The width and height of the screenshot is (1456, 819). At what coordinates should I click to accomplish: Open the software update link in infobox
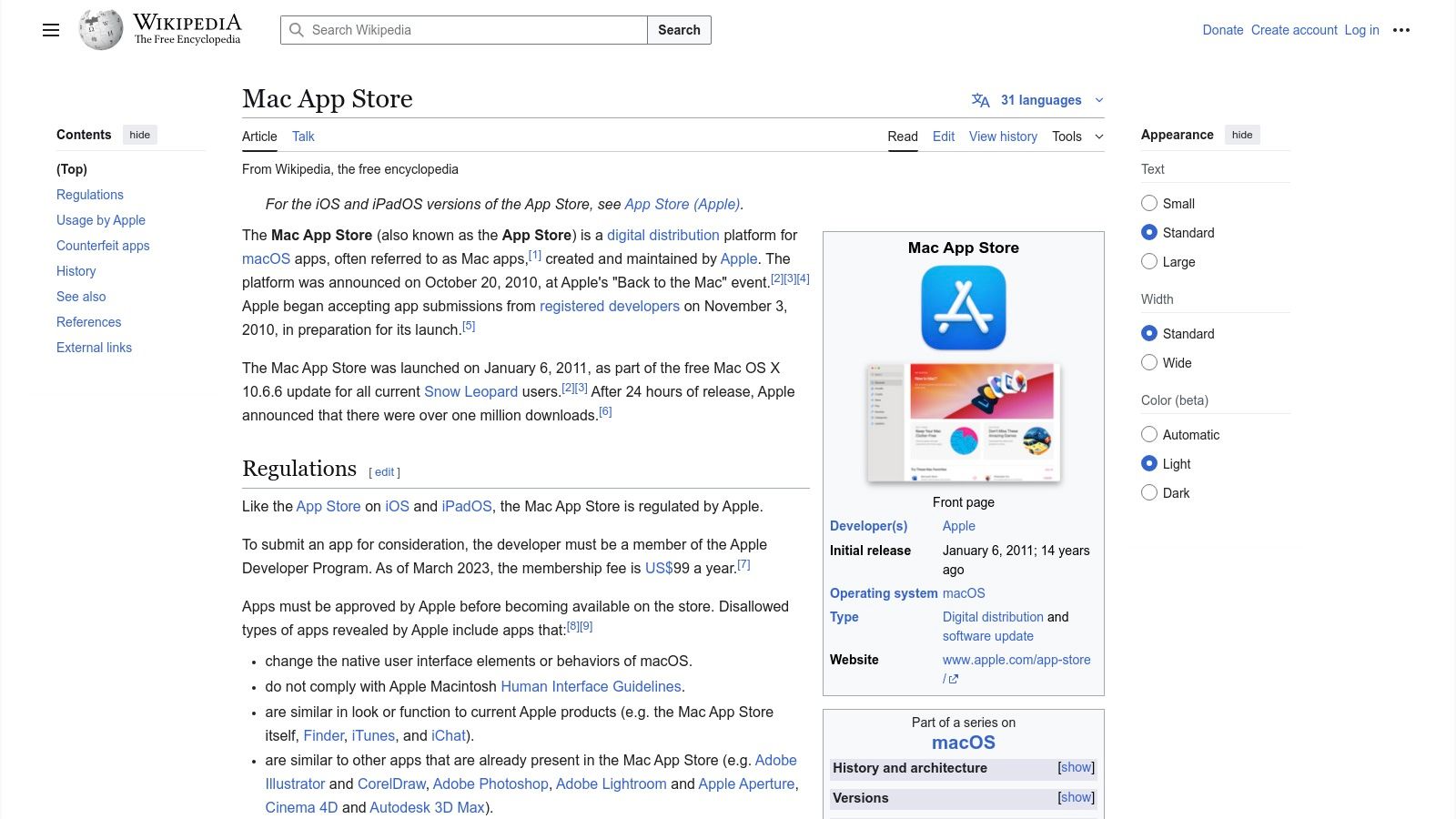(x=988, y=636)
